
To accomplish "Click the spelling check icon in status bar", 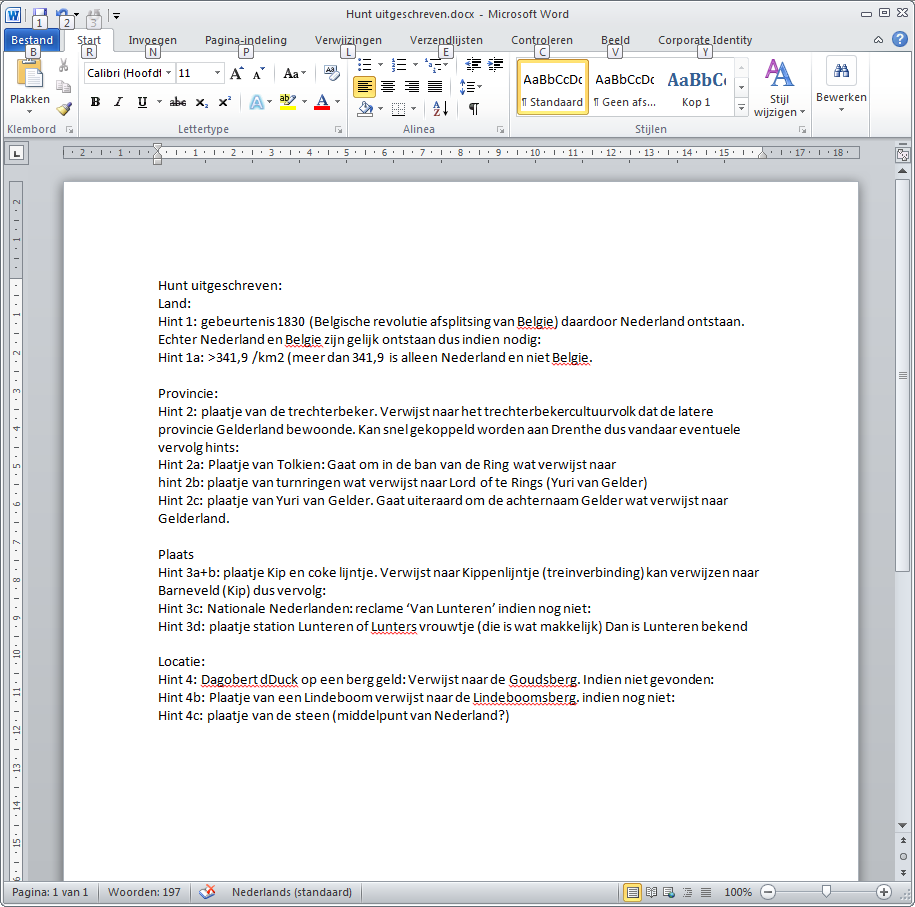I will [x=208, y=892].
